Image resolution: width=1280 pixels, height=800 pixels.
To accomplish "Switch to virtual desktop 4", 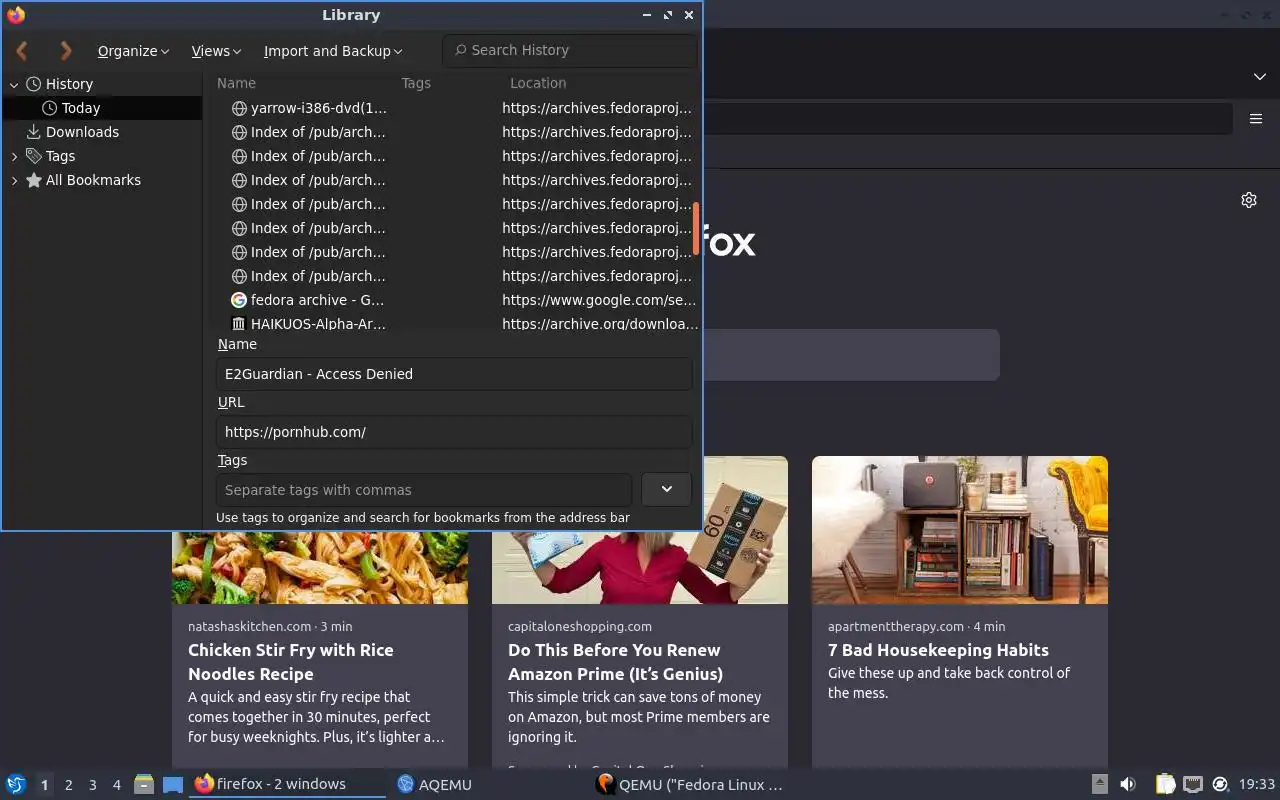I will click(x=116, y=785).
